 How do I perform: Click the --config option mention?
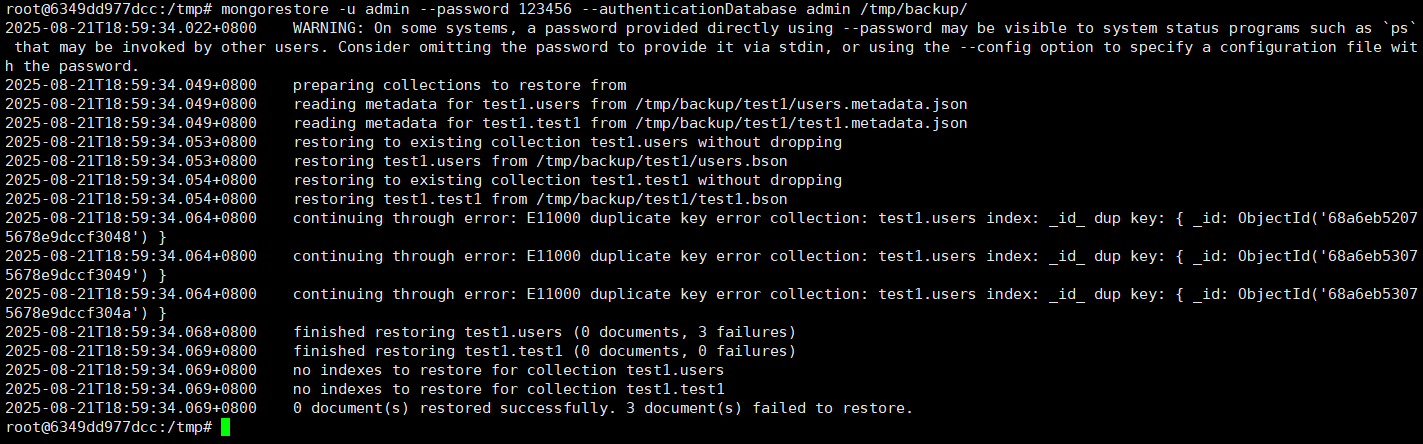[x=1000, y=47]
